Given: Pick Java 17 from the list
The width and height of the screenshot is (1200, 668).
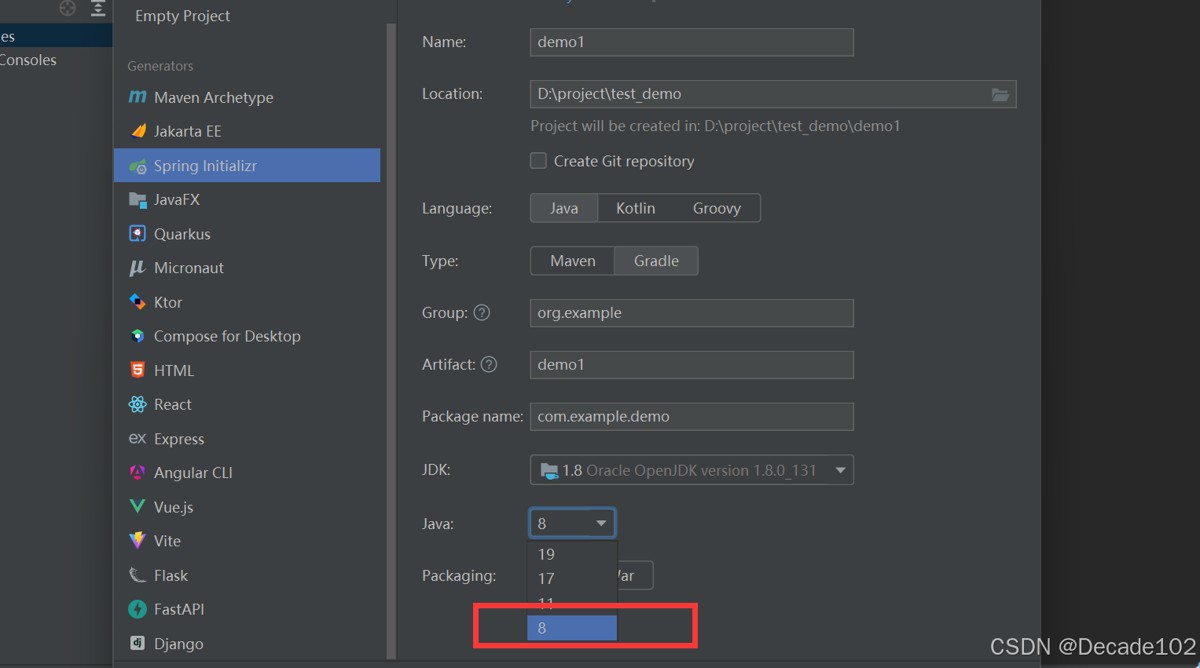Looking at the screenshot, I should 572,578.
